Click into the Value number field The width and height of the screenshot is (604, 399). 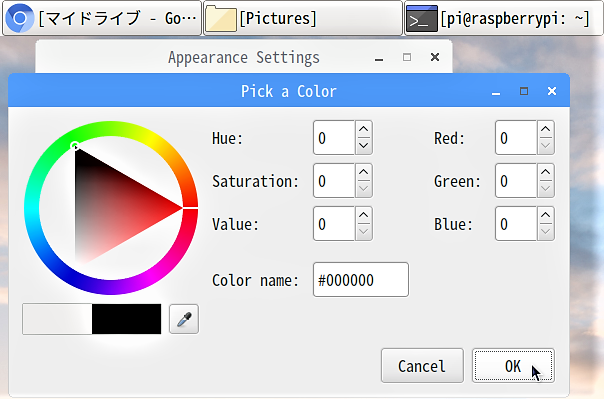(x=334, y=224)
